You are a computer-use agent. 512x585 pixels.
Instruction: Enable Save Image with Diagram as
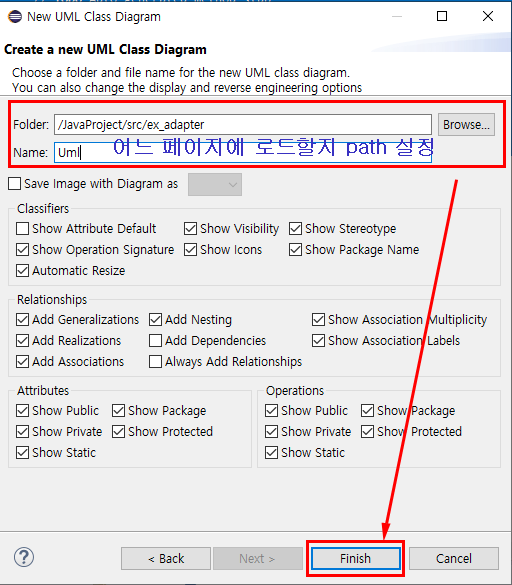pos(15,184)
